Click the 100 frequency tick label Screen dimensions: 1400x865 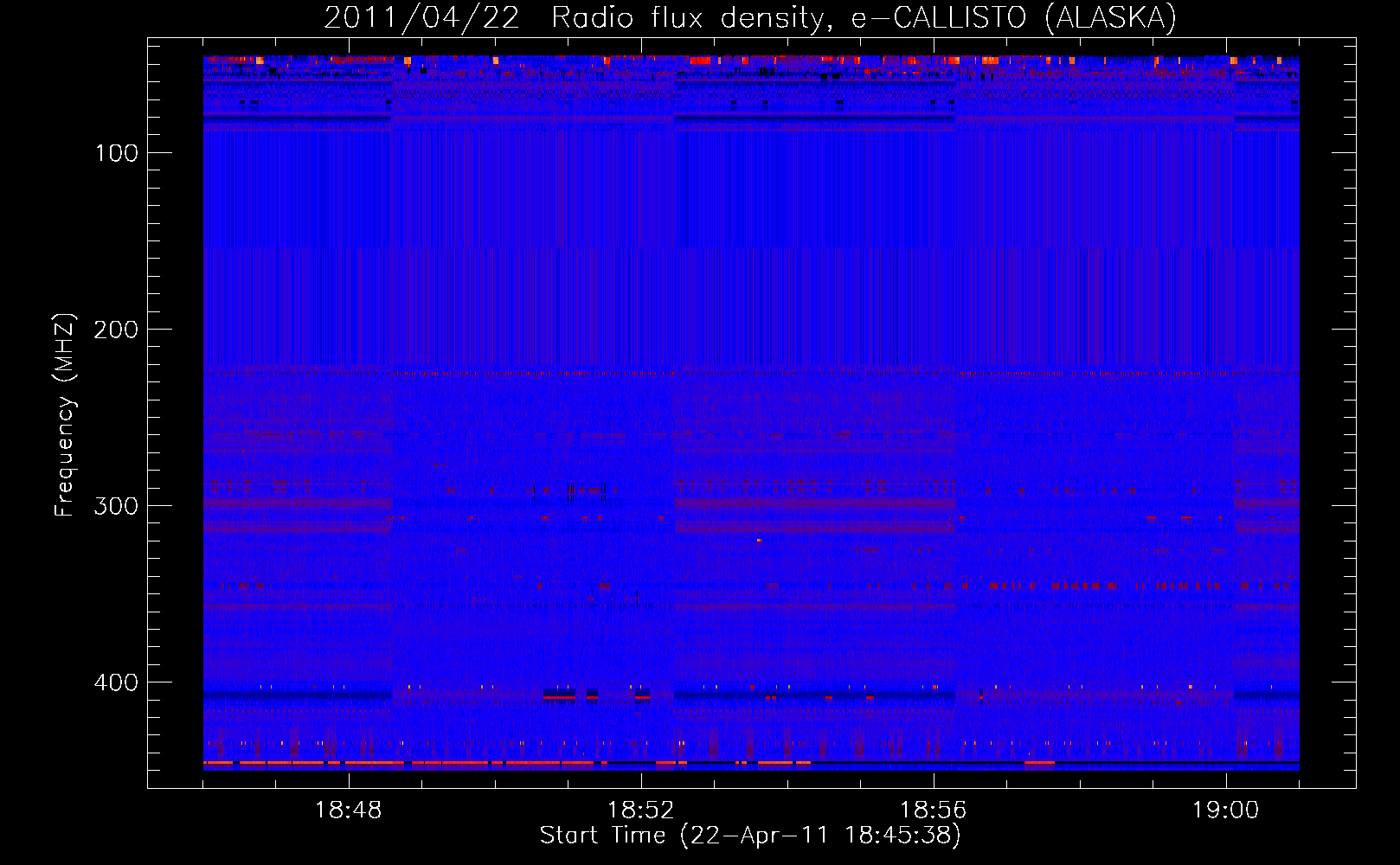pos(117,153)
